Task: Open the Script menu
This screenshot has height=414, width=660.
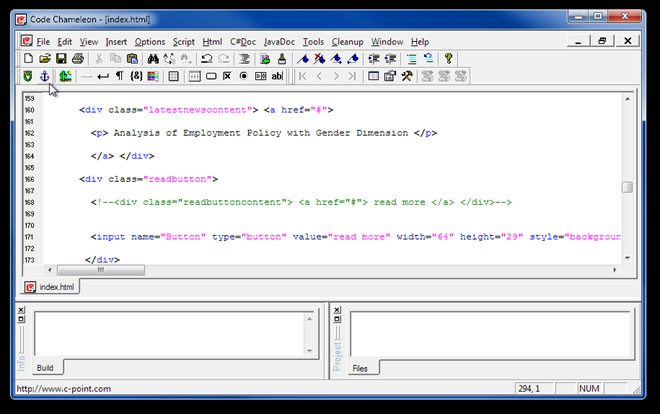Action: [x=184, y=42]
